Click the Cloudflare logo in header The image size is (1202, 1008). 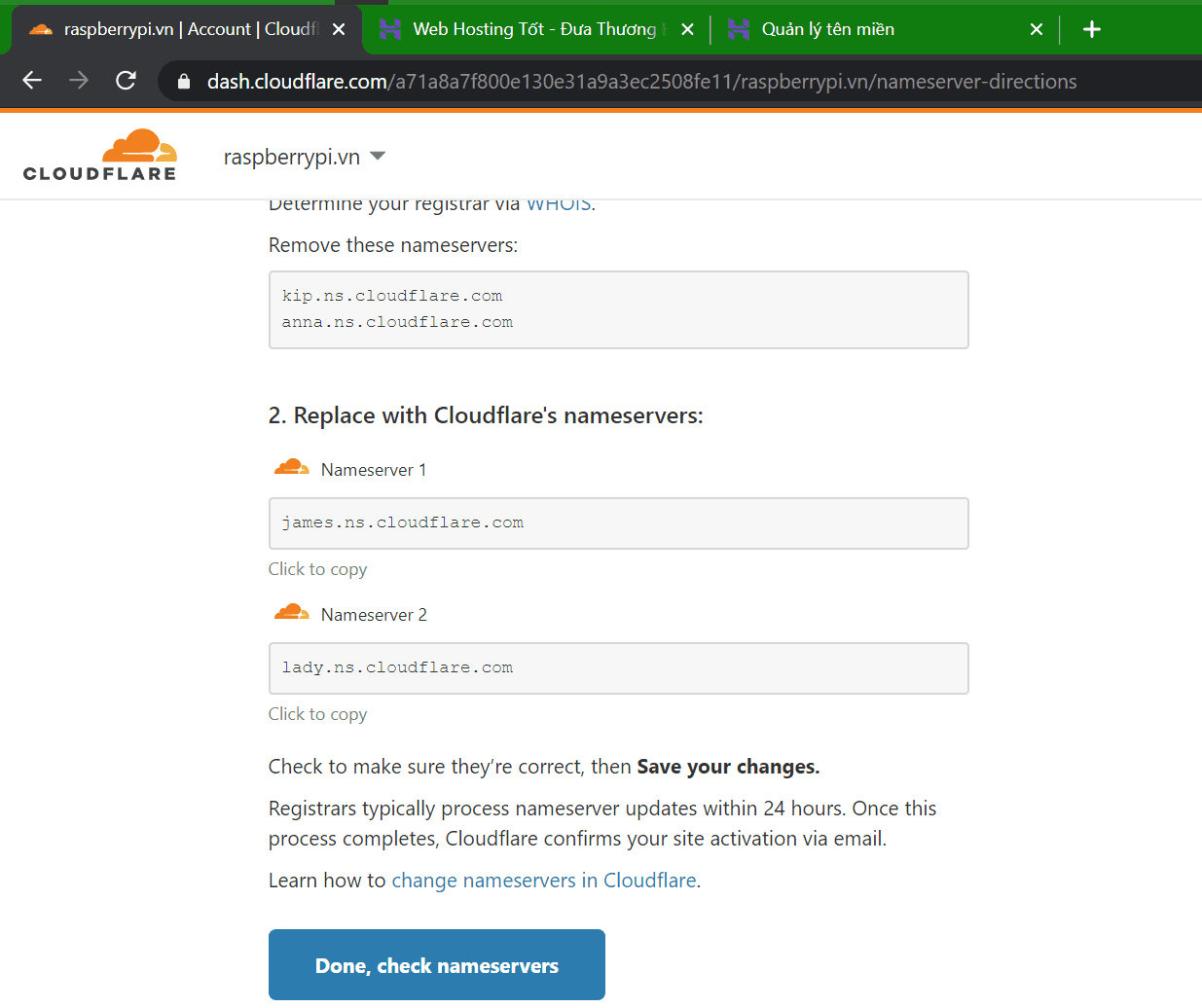click(x=100, y=156)
